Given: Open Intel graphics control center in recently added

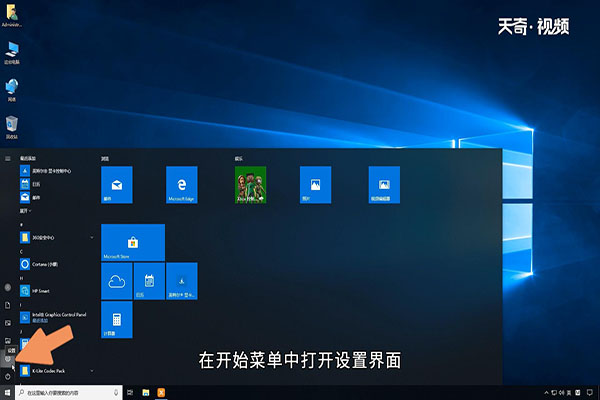Looking at the screenshot, I should [x=55, y=171].
